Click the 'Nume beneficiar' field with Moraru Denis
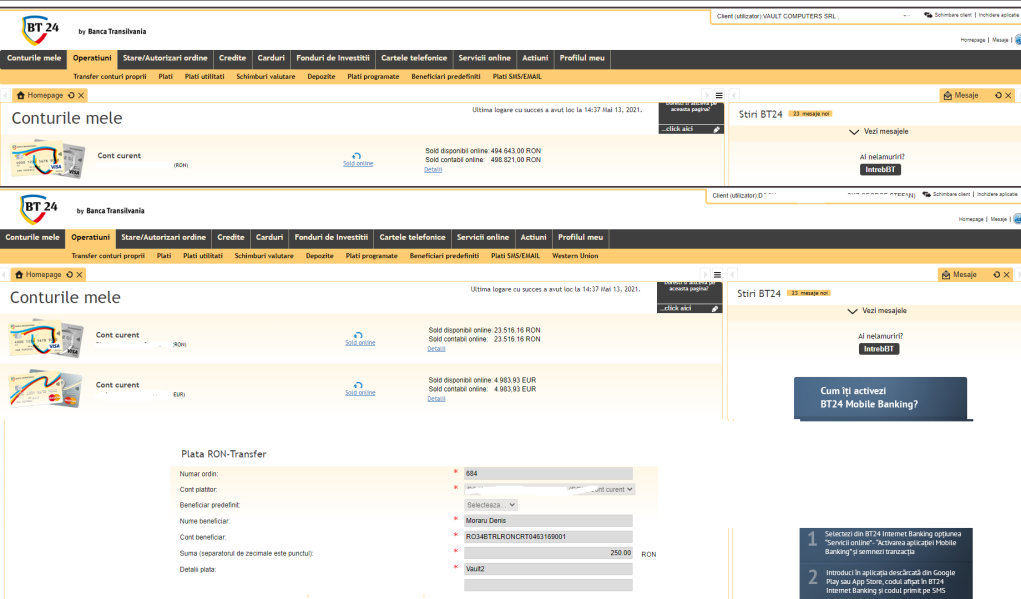Viewport: 1021px width, 599px height. coord(548,521)
